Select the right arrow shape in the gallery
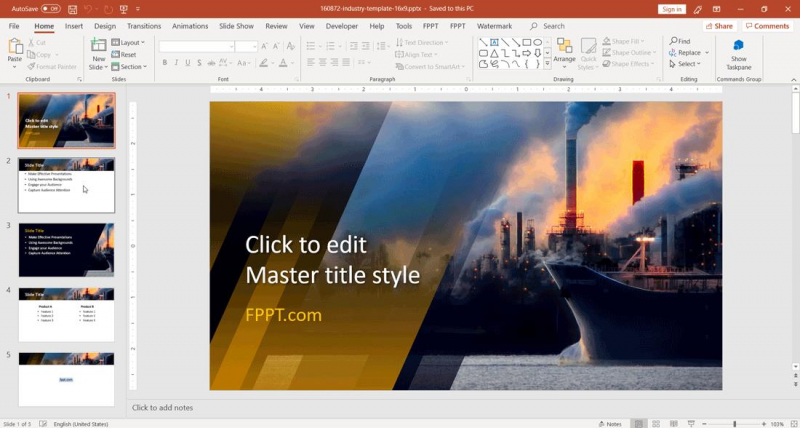This screenshot has width=800, height=428. coord(527,53)
